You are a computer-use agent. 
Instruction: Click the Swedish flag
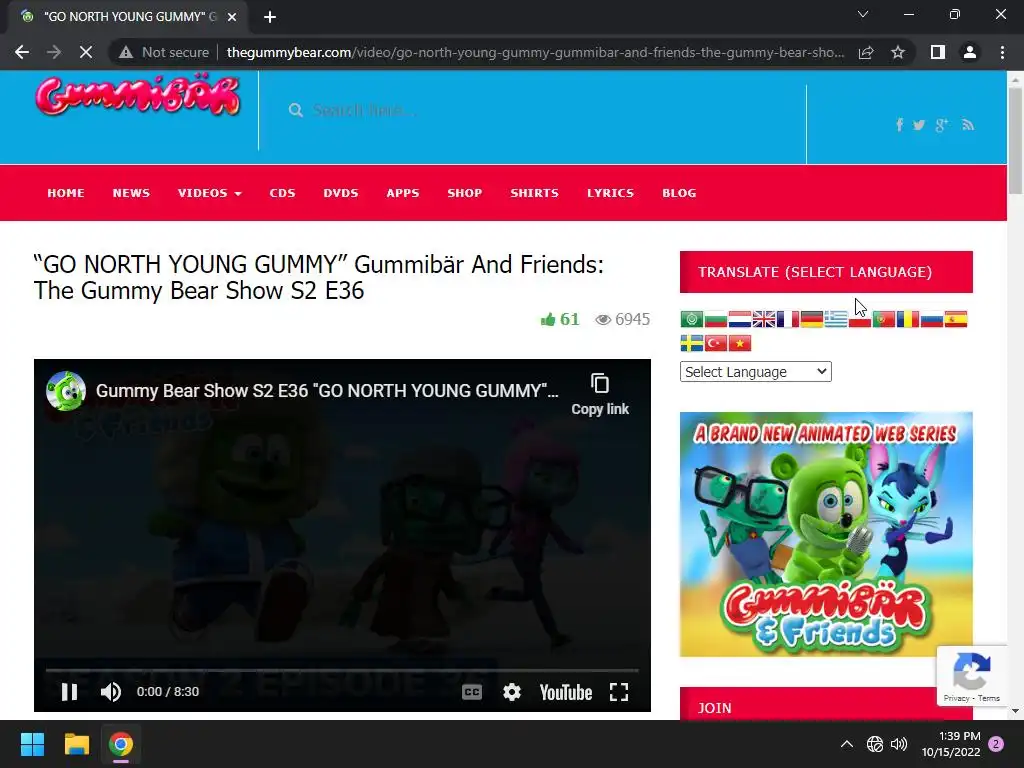(x=692, y=343)
